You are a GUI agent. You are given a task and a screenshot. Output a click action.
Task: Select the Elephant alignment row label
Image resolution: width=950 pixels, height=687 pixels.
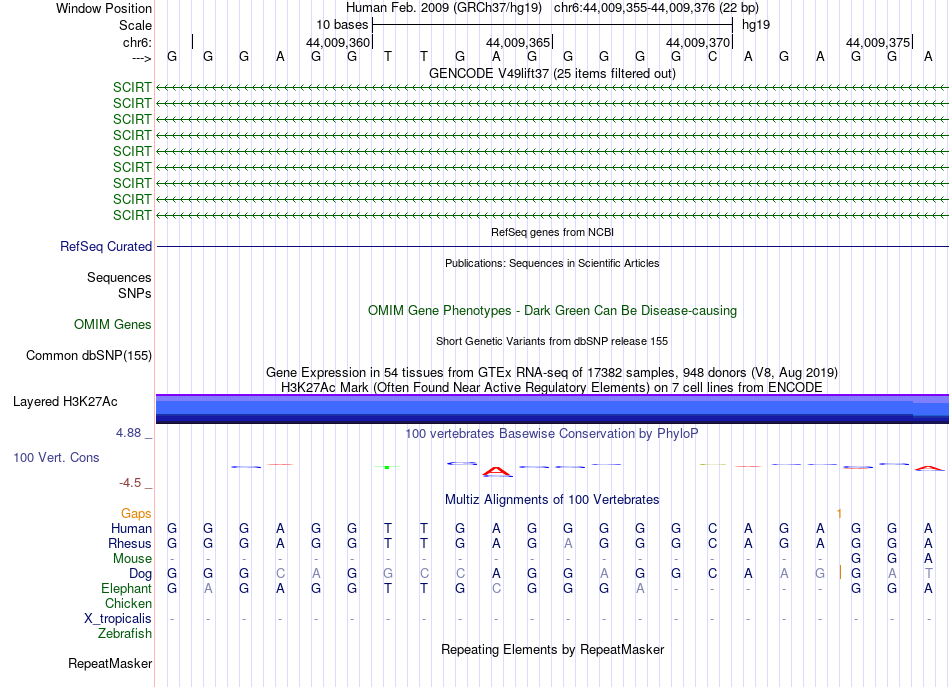126,589
